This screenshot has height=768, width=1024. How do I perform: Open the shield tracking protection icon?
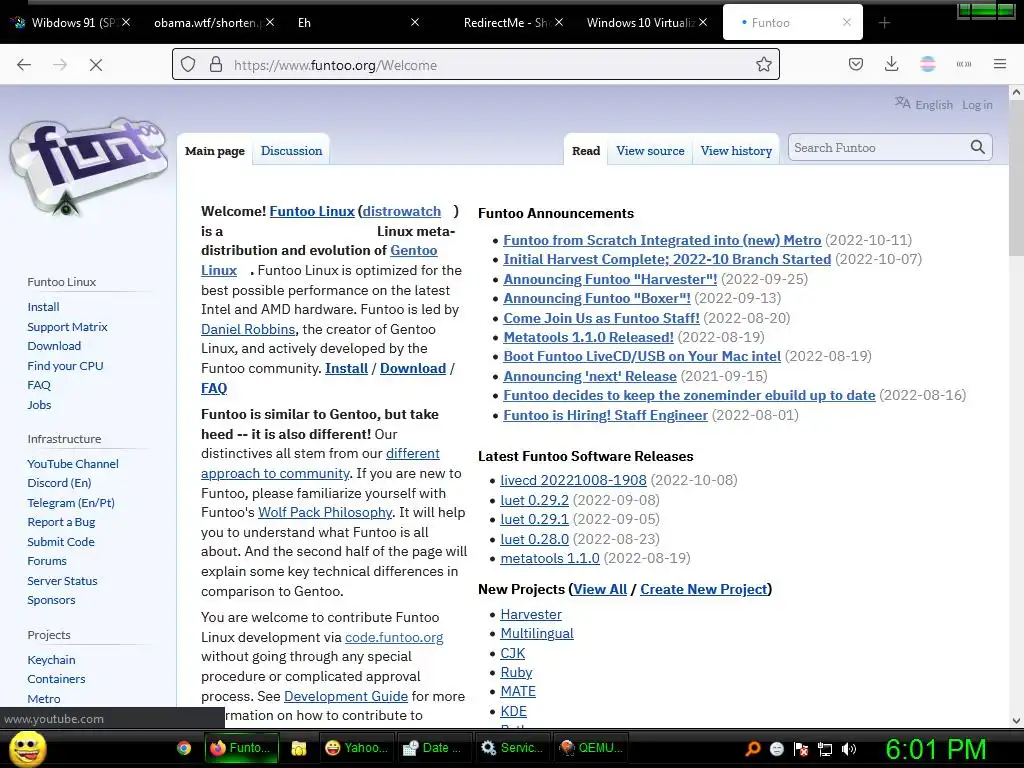pyautogui.click(x=188, y=65)
